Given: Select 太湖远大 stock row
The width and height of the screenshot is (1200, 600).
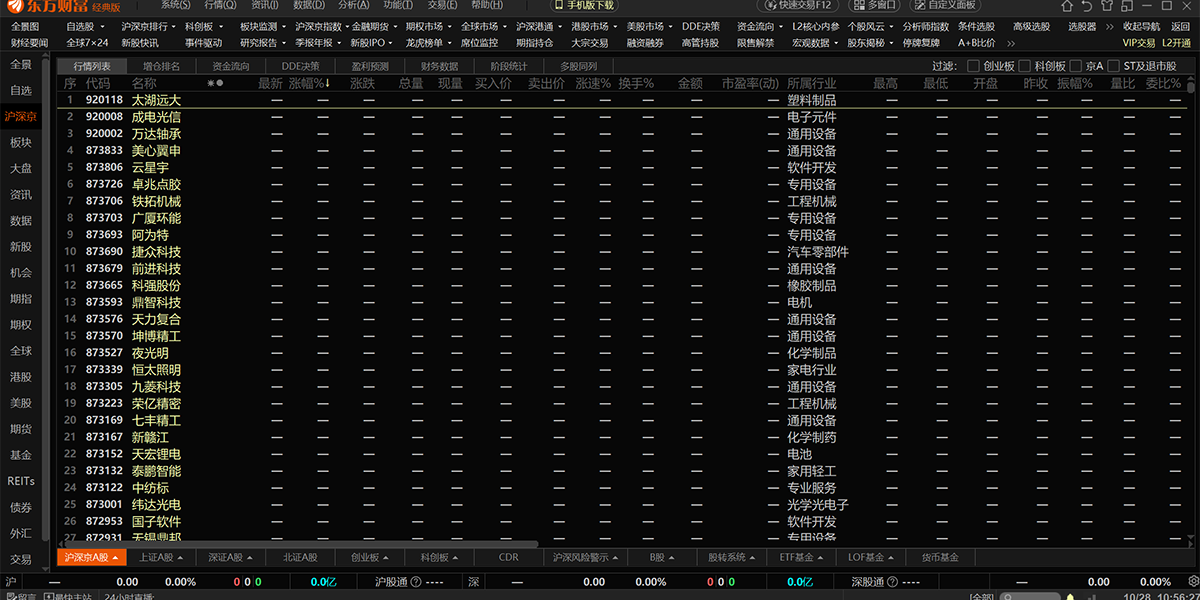Looking at the screenshot, I should click(156, 100).
